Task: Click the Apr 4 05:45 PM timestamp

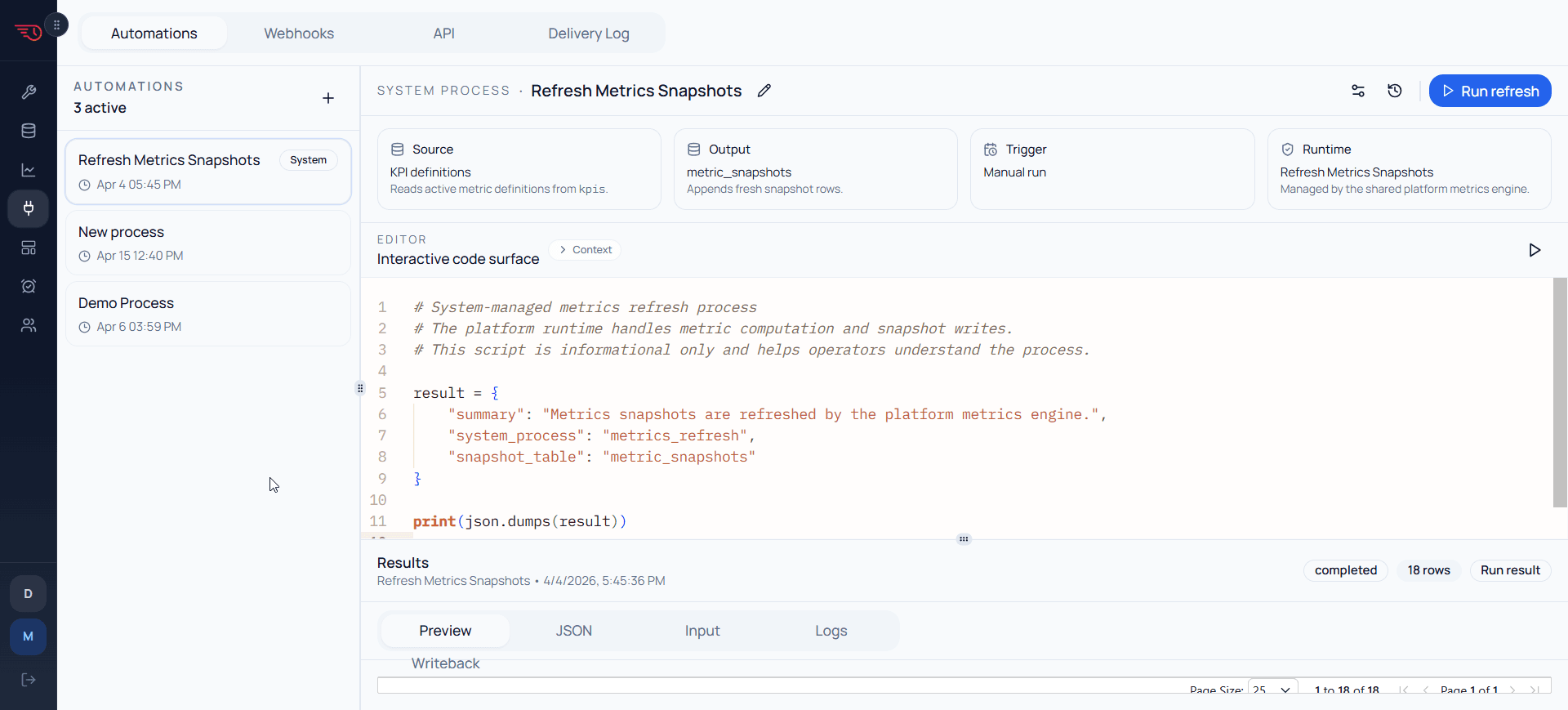Action: (139, 185)
